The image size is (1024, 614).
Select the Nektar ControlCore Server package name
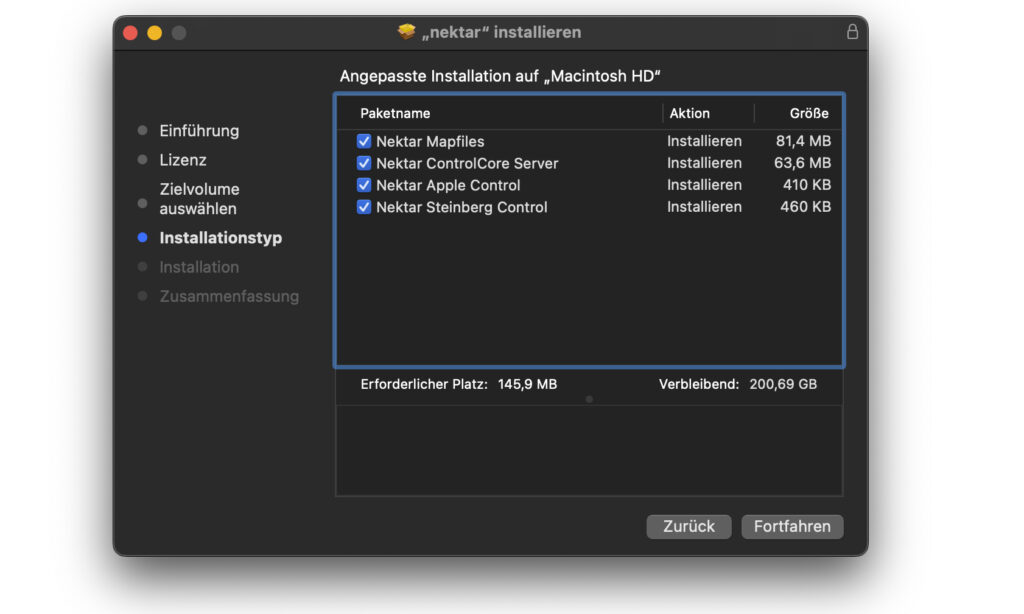pyautogui.click(x=467, y=163)
